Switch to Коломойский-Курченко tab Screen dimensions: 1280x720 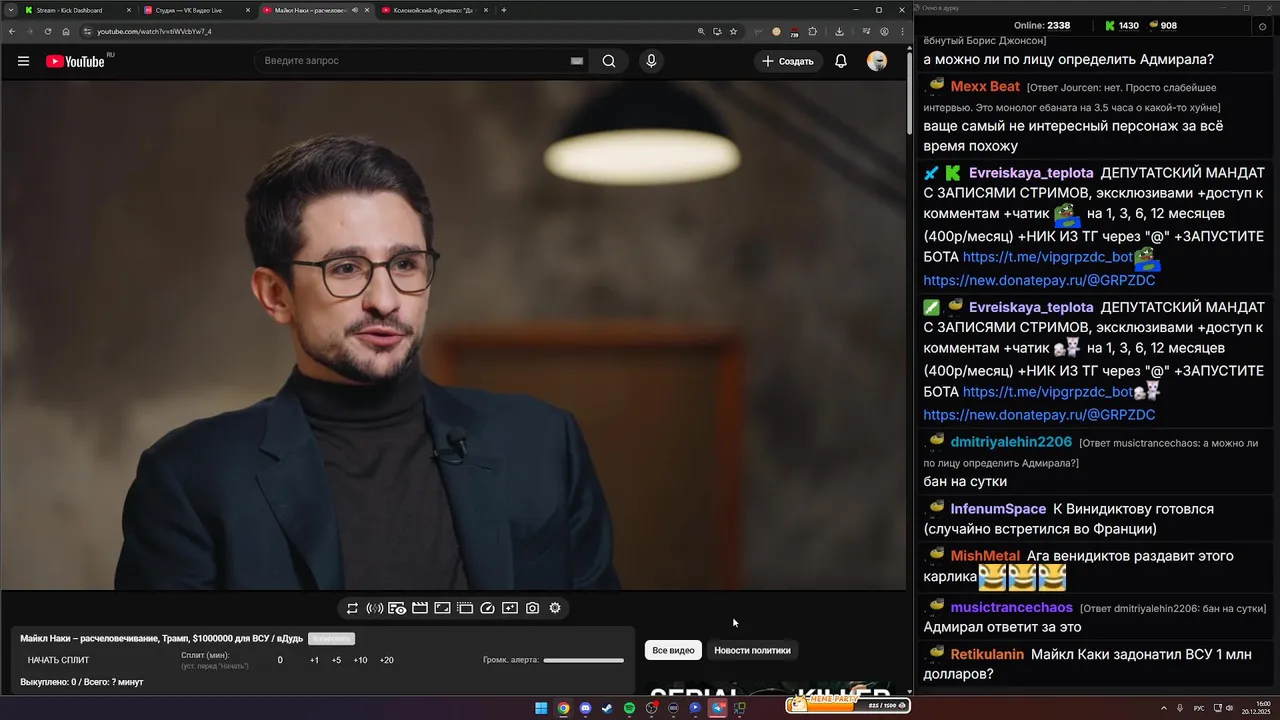[434, 10]
